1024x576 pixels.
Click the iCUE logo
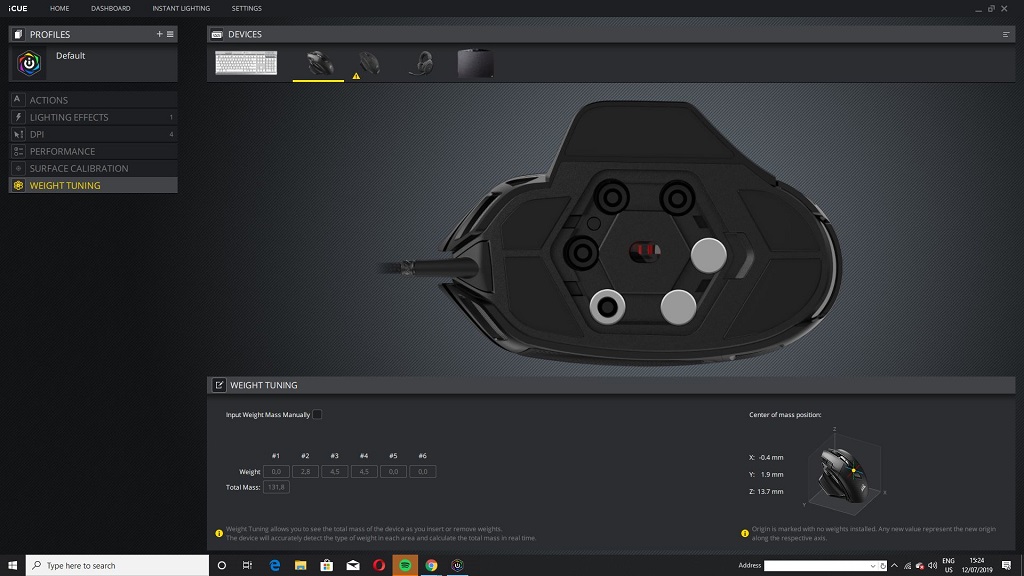click(x=18, y=8)
